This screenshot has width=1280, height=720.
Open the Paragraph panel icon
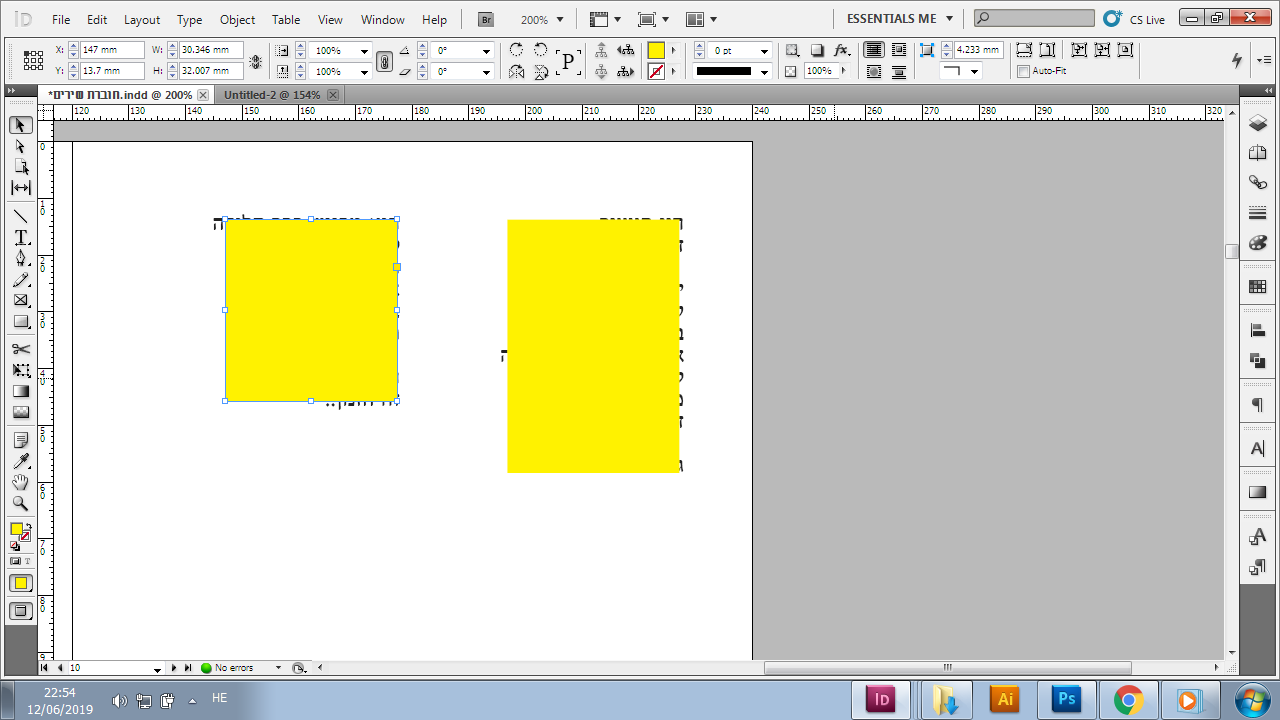(x=1258, y=405)
